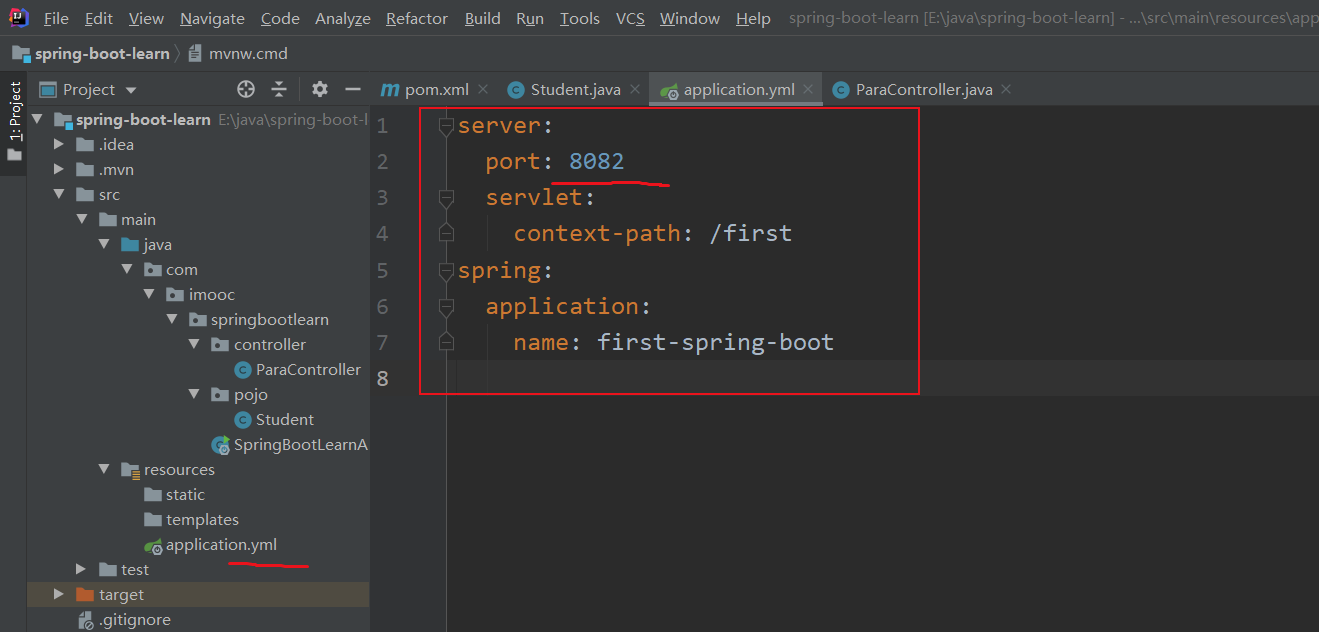Viewport: 1319px width, 632px height.
Task: Expand the .idea folder
Action: pyautogui.click(x=60, y=144)
